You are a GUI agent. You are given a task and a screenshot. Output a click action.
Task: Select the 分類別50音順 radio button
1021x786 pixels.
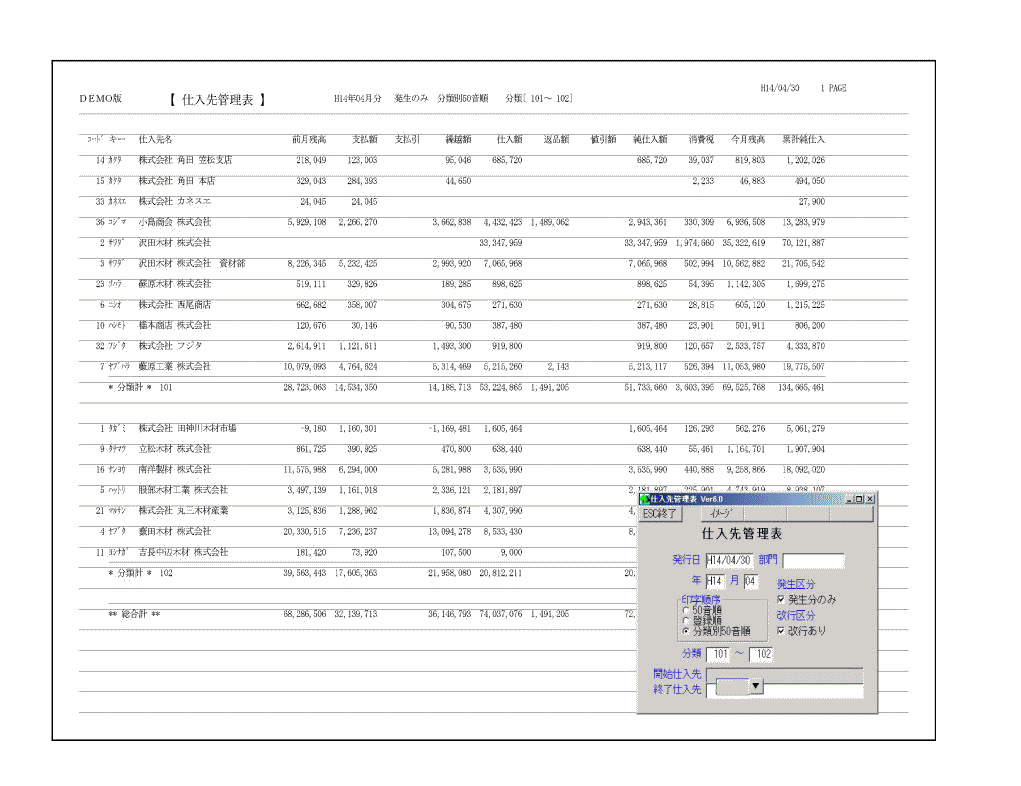[x=686, y=631]
